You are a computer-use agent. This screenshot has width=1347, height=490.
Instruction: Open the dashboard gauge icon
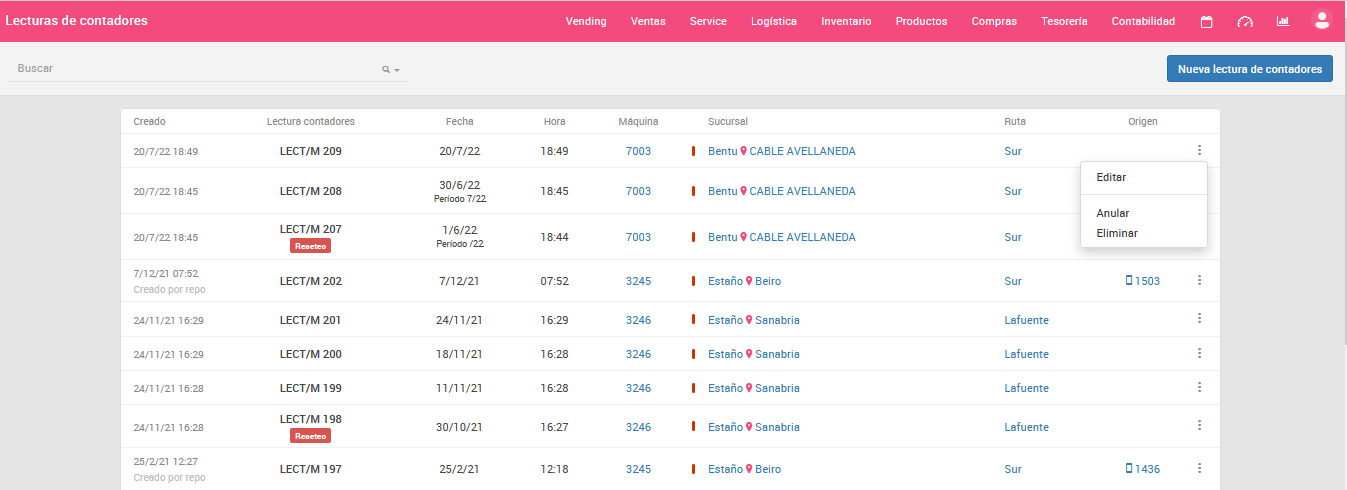(1244, 22)
